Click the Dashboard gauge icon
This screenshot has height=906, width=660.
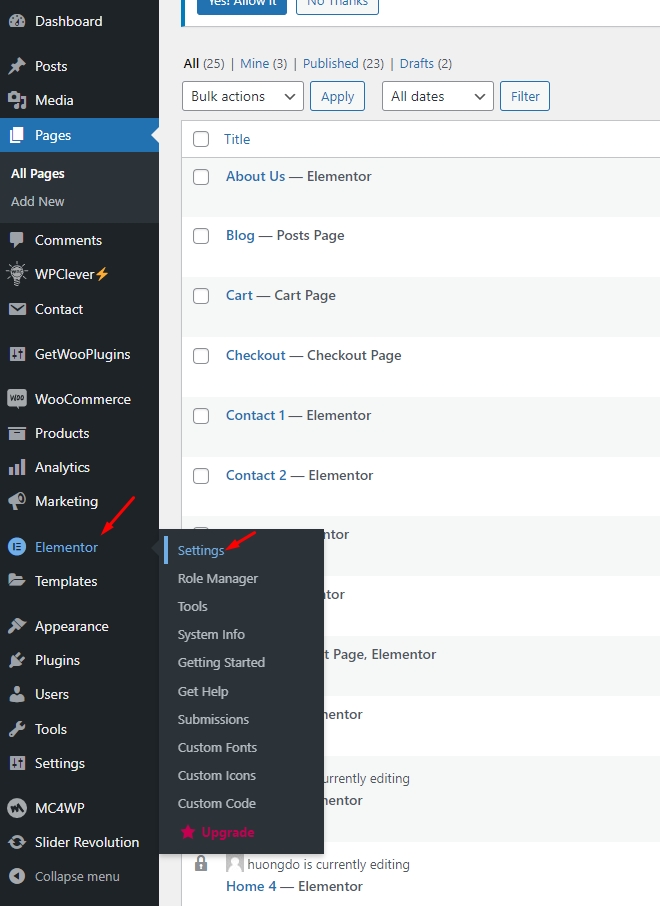pos(17,21)
